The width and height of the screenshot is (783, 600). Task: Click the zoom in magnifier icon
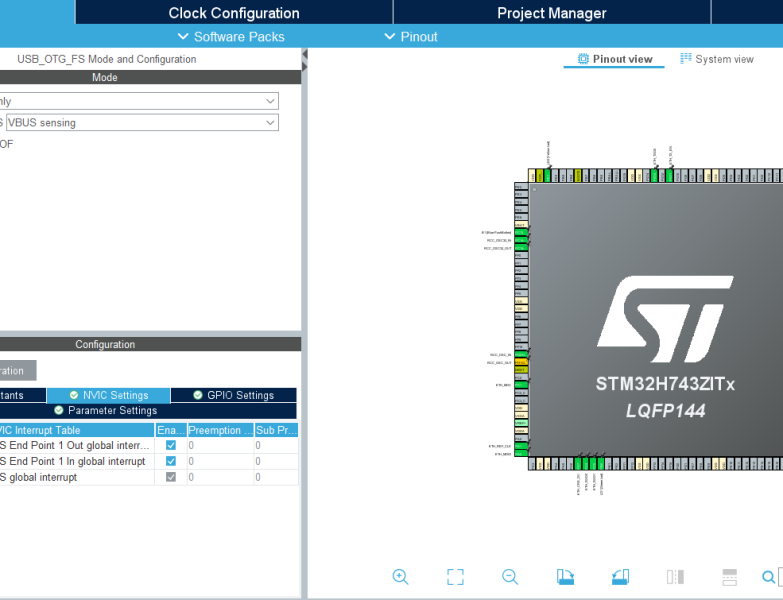click(400, 577)
